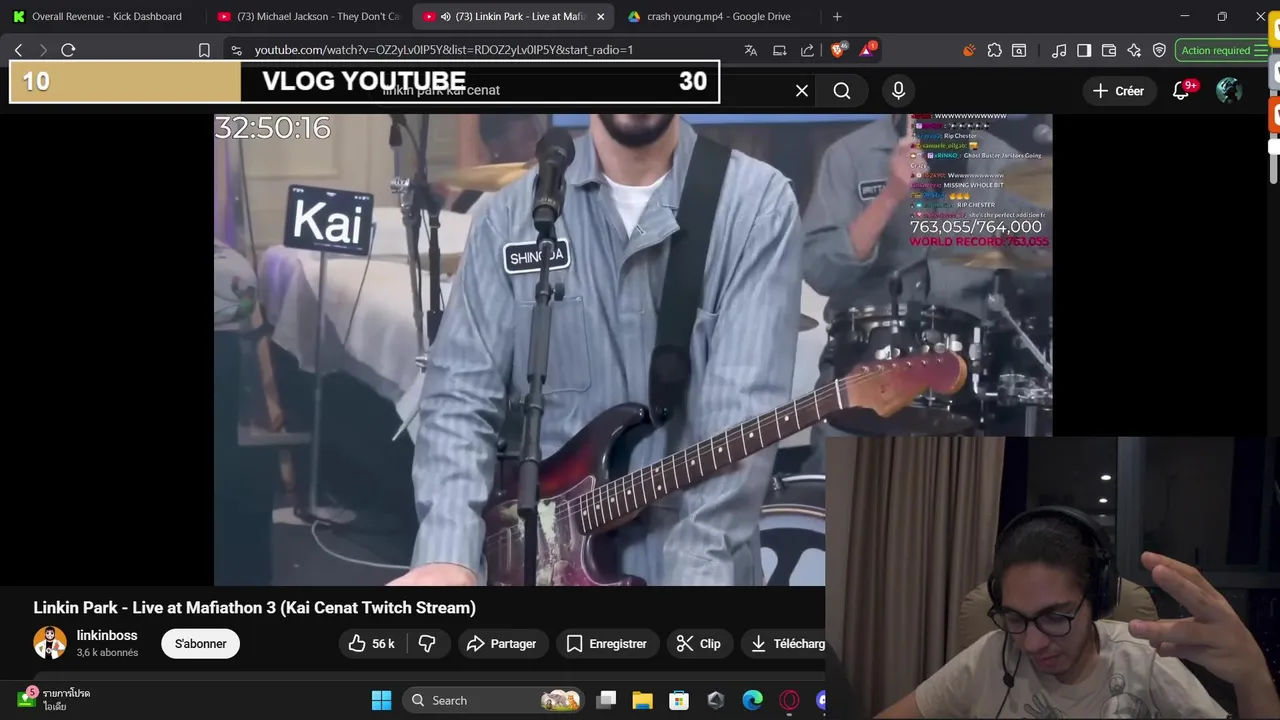Screen dimensions: 1280x720
Task: Like the video with thumbs up 56 k
Action: click(371, 644)
